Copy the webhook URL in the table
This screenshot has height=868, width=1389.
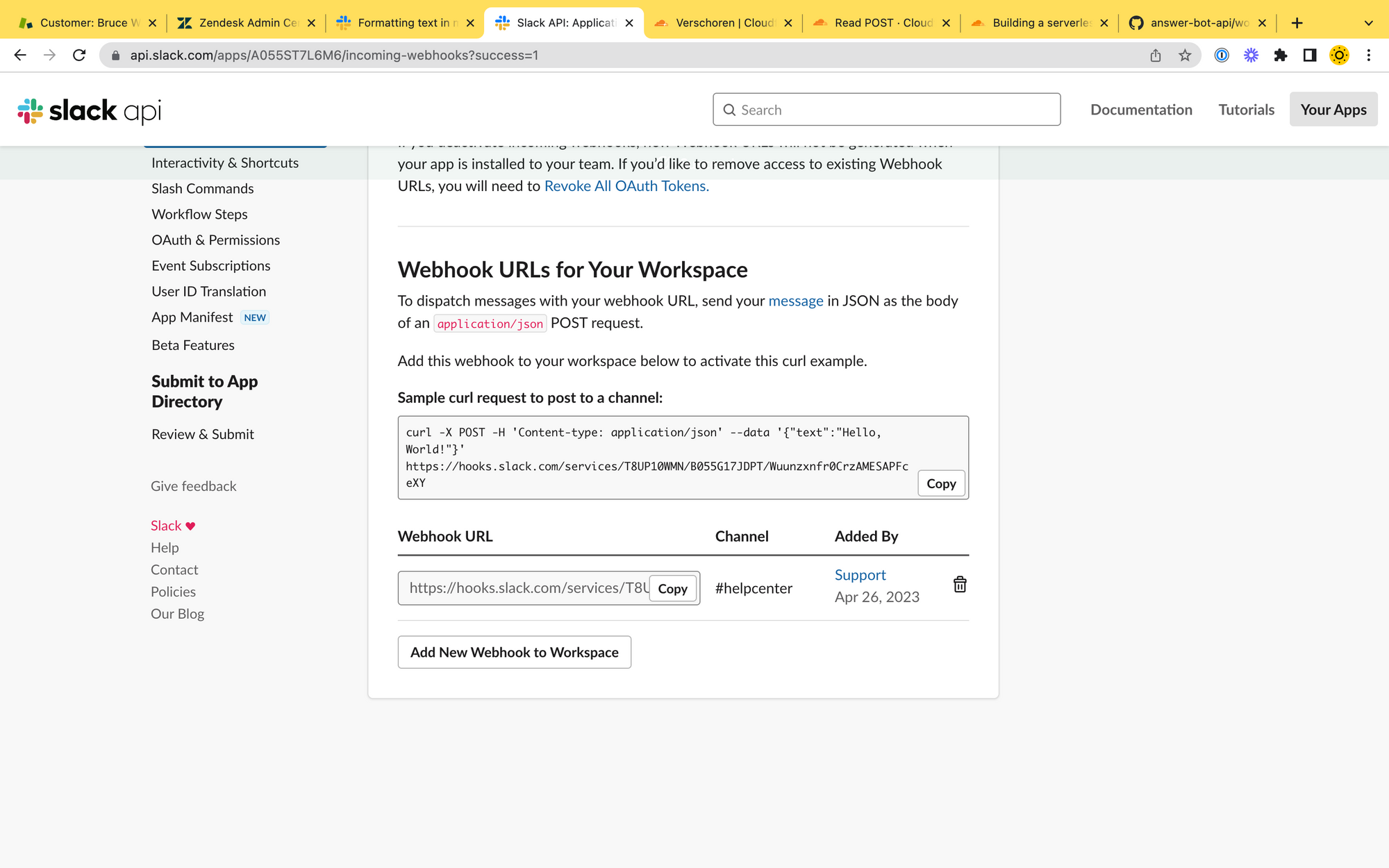point(672,589)
